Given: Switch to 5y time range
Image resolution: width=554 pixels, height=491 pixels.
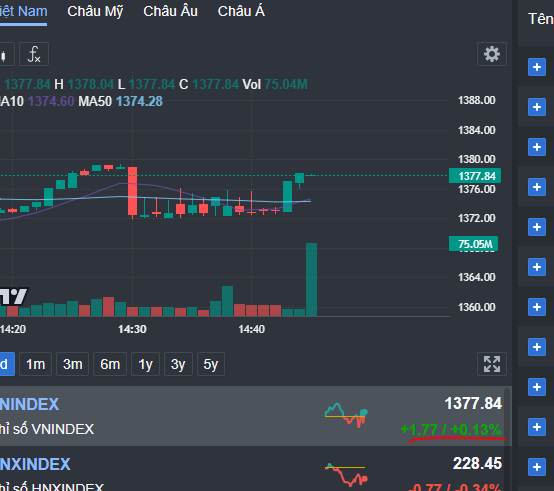Looking at the screenshot, I should click(x=211, y=364).
